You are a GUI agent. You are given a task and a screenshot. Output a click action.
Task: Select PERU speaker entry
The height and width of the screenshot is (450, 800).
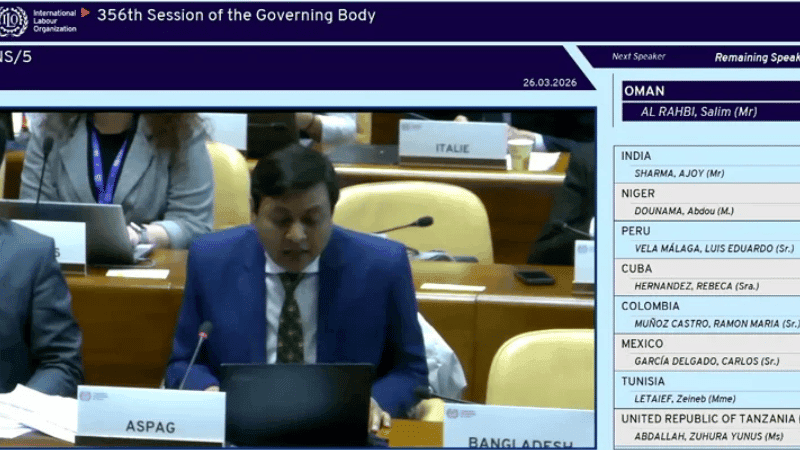coord(710,239)
